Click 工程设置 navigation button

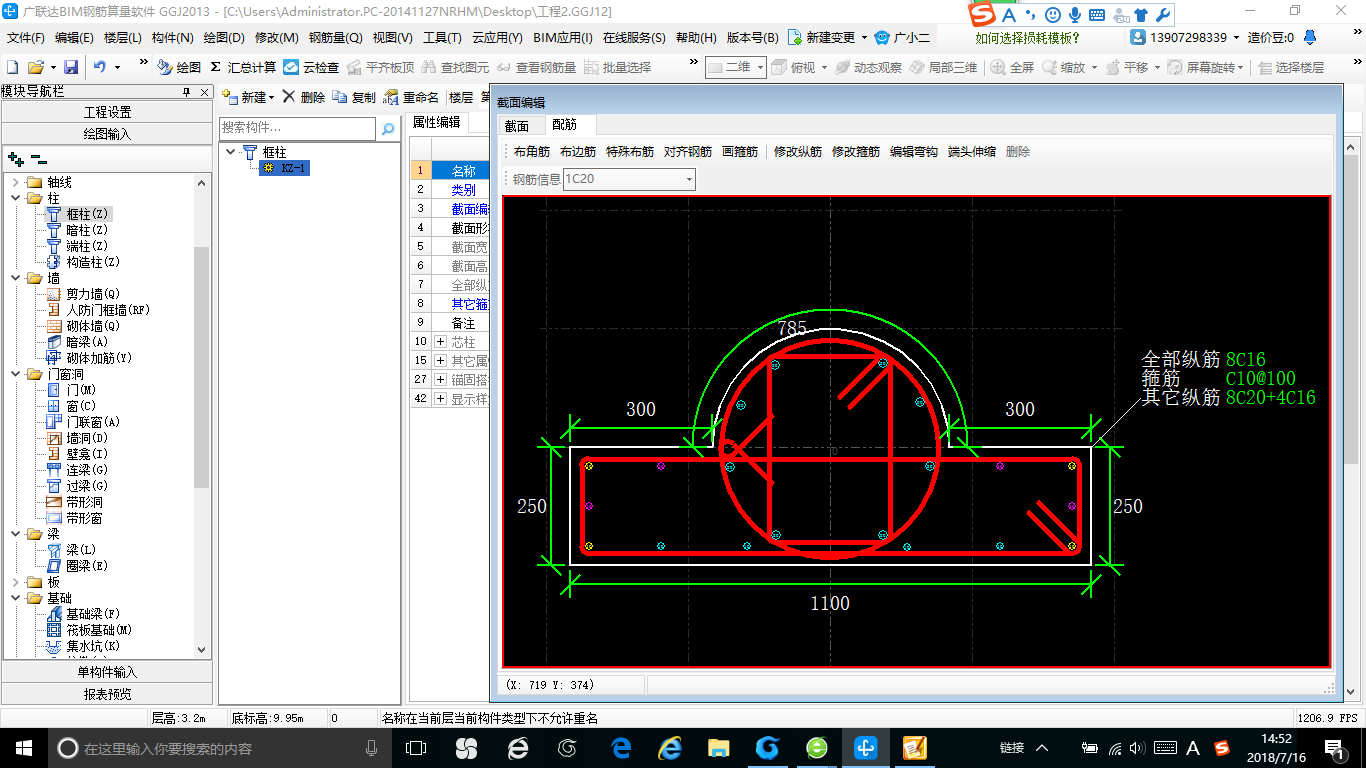pyautogui.click(x=107, y=112)
